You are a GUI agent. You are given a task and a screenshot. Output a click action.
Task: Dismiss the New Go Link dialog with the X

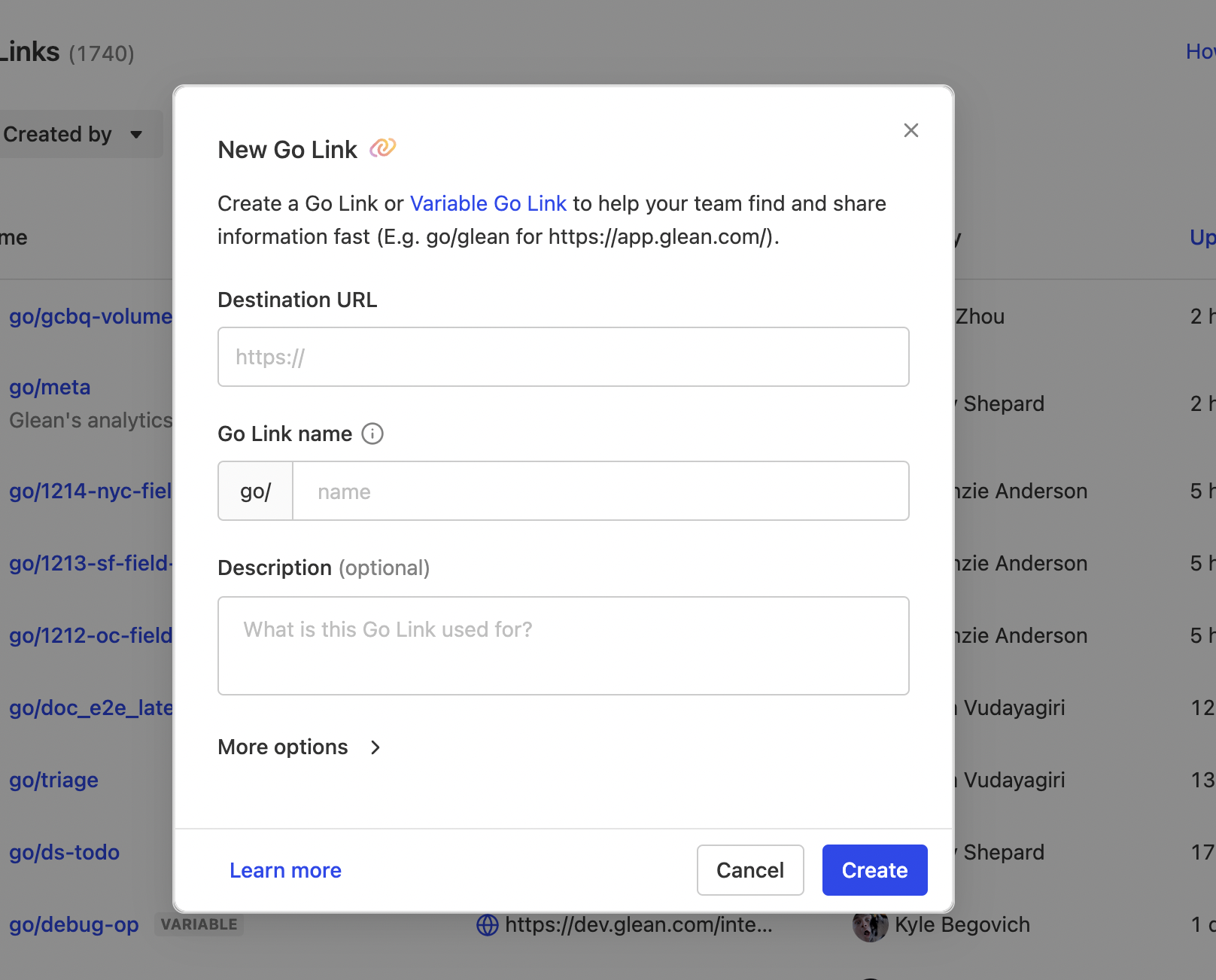click(x=910, y=130)
